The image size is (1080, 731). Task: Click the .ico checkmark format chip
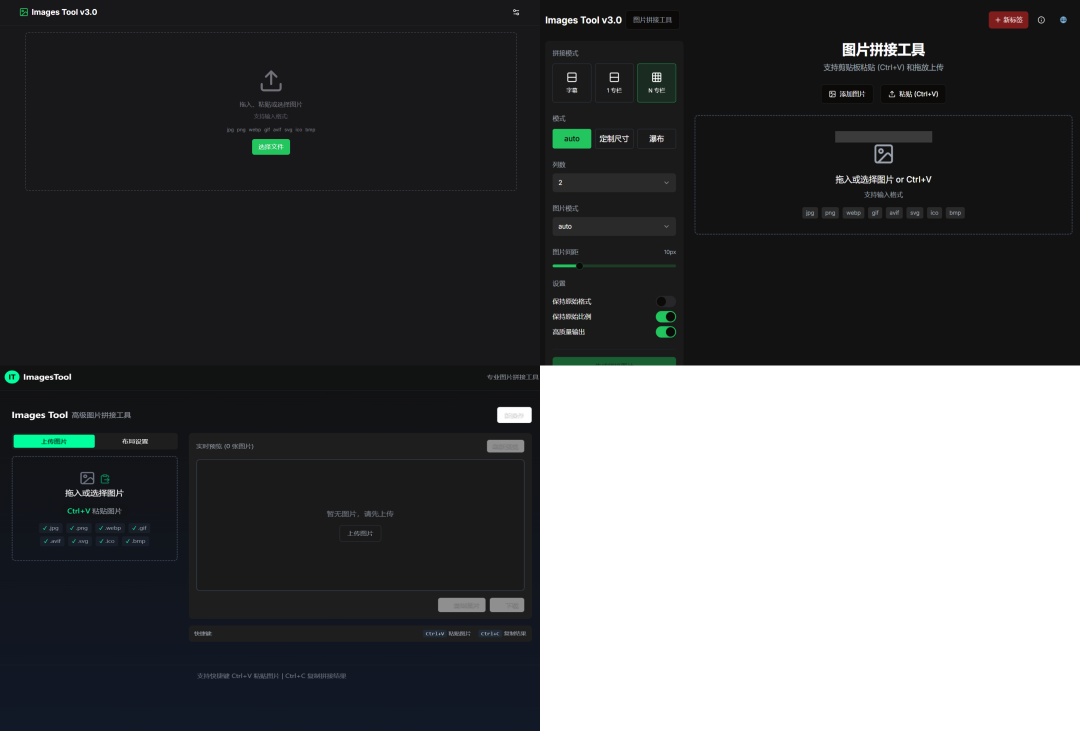click(x=107, y=541)
